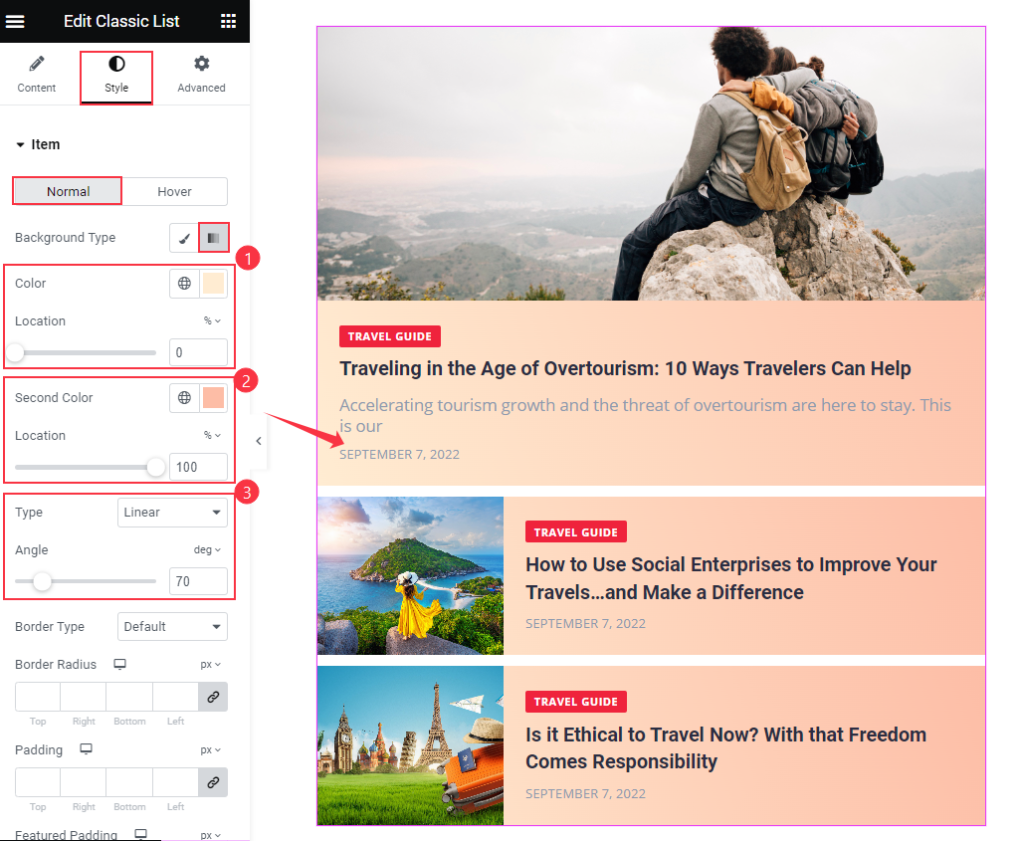The image size is (1024, 841).
Task: Click the Angle value input field
Action: click(x=199, y=581)
